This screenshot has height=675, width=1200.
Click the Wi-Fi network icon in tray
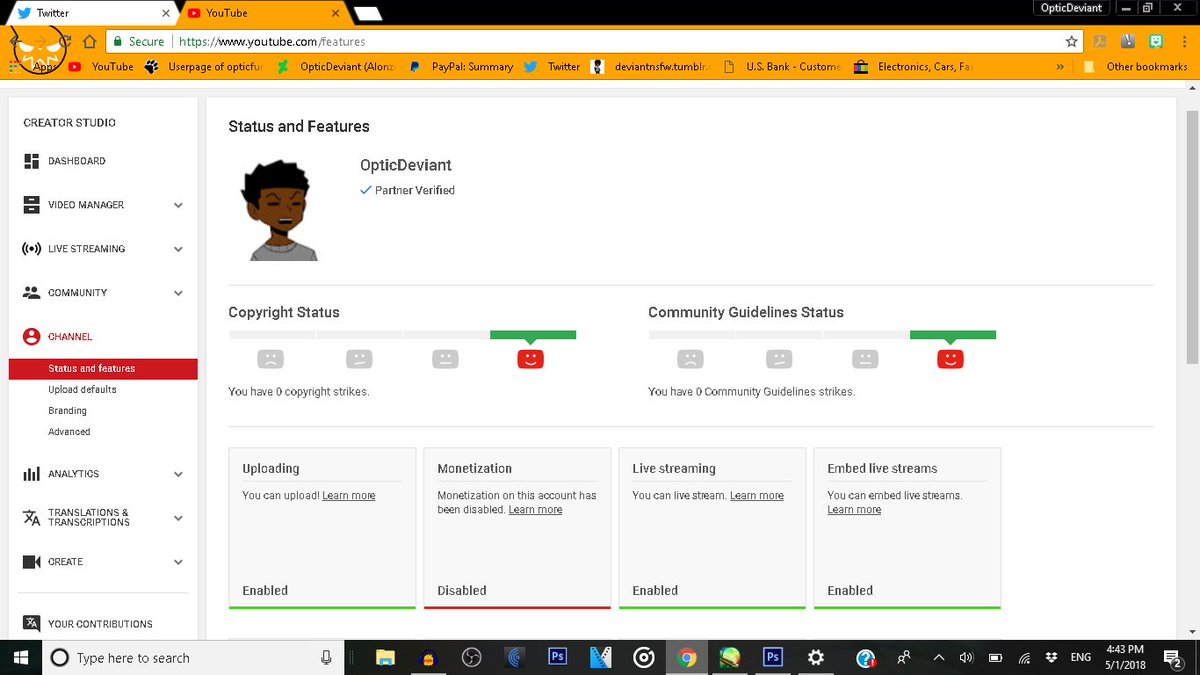click(x=1024, y=658)
